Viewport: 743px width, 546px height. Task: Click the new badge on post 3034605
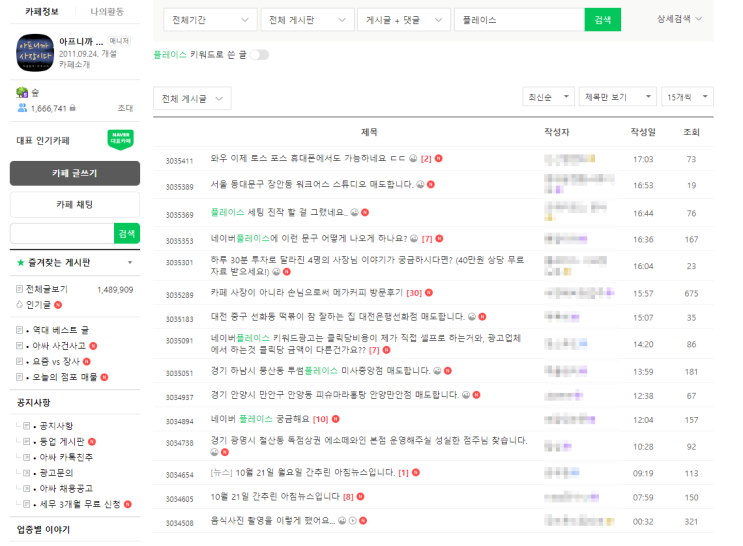(360, 496)
